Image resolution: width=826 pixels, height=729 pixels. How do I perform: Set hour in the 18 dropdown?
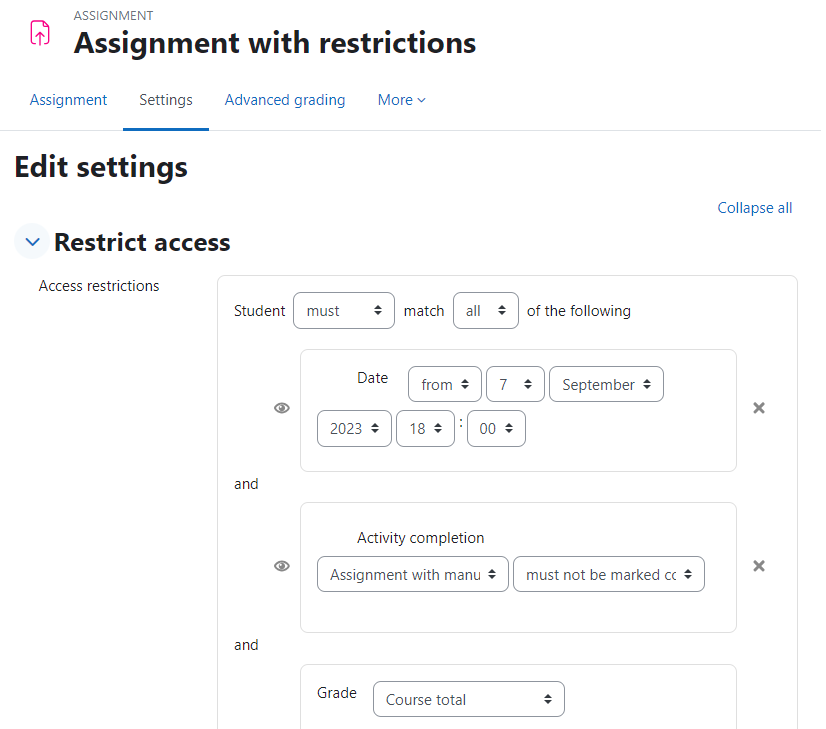[x=425, y=429]
